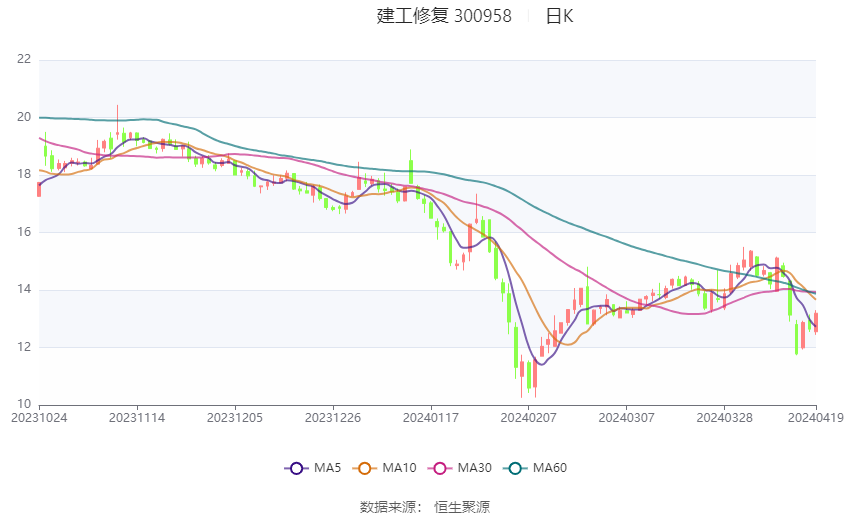Toggle the MA10 legend series
This screenshot has height=517, width=850.
pos(384,468)
